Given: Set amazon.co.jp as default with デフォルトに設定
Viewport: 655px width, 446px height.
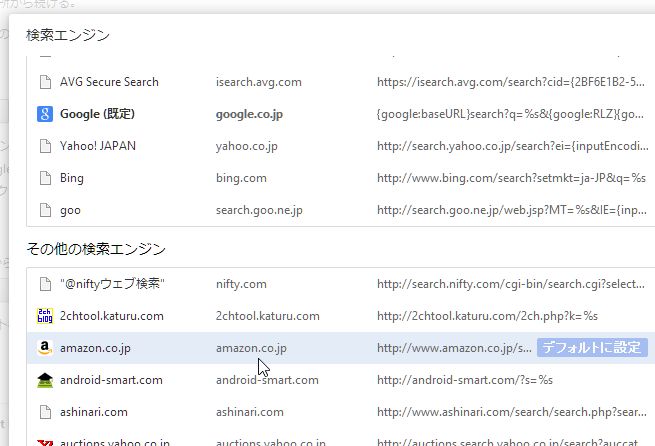Looking at the screenshot, I should pyautogui.click(x=592, y=347).
